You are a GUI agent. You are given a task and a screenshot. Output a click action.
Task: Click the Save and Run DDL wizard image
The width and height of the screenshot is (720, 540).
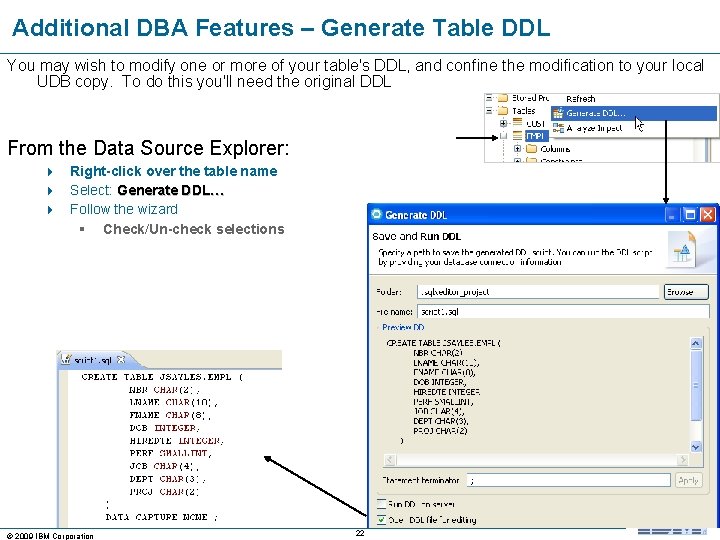coord(682,250)
